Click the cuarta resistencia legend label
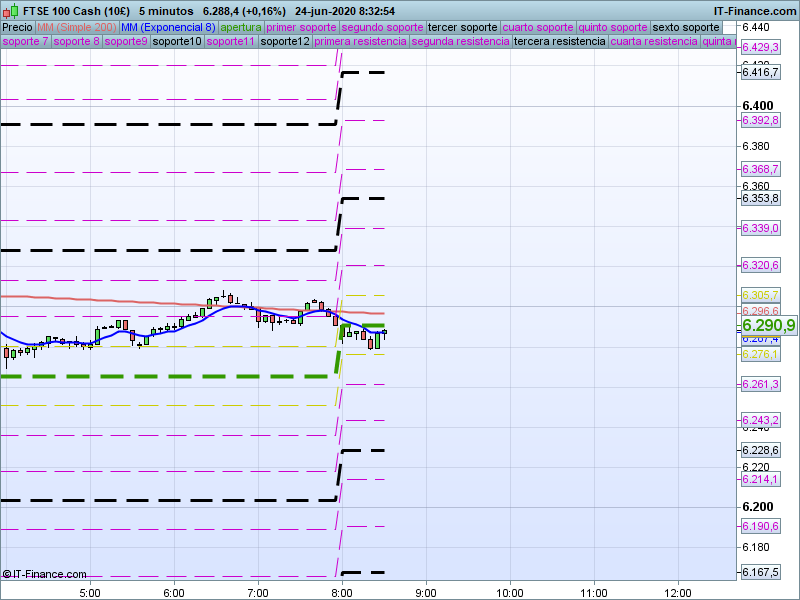The width and height of the screenshot is (800, 600). click(x=654, y=42)
